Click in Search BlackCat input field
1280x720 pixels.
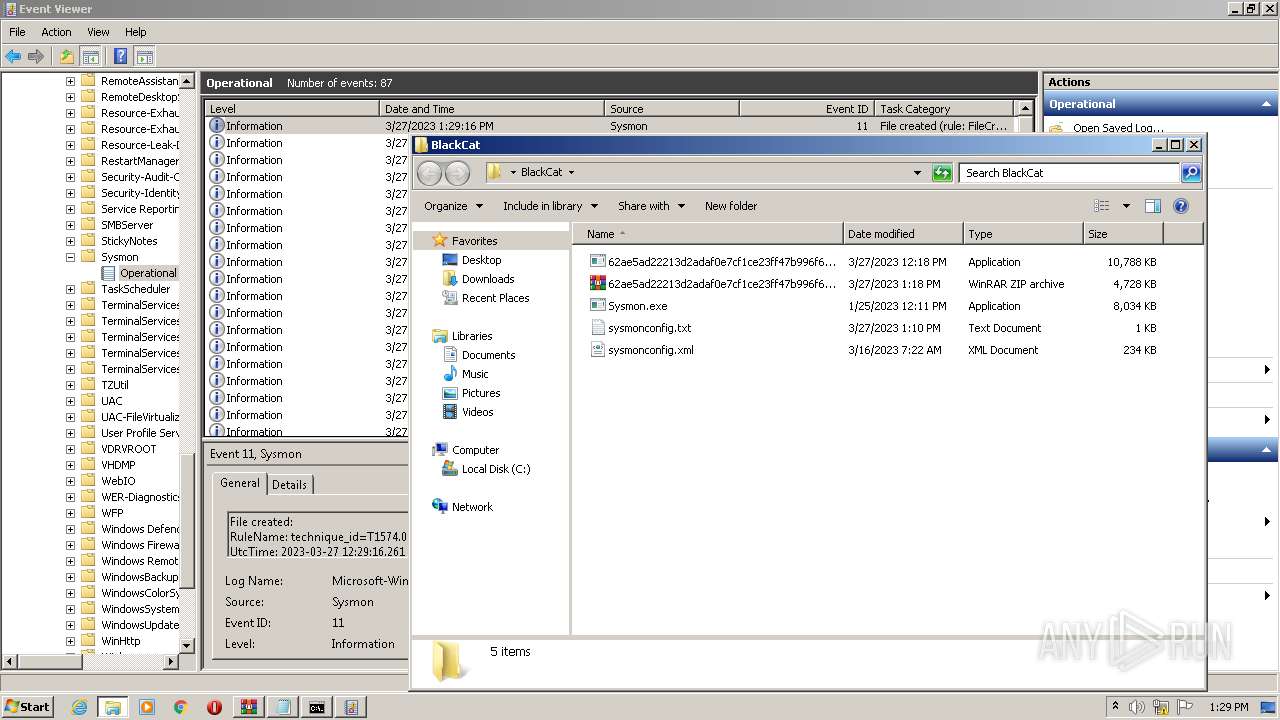pos(1068,173)
